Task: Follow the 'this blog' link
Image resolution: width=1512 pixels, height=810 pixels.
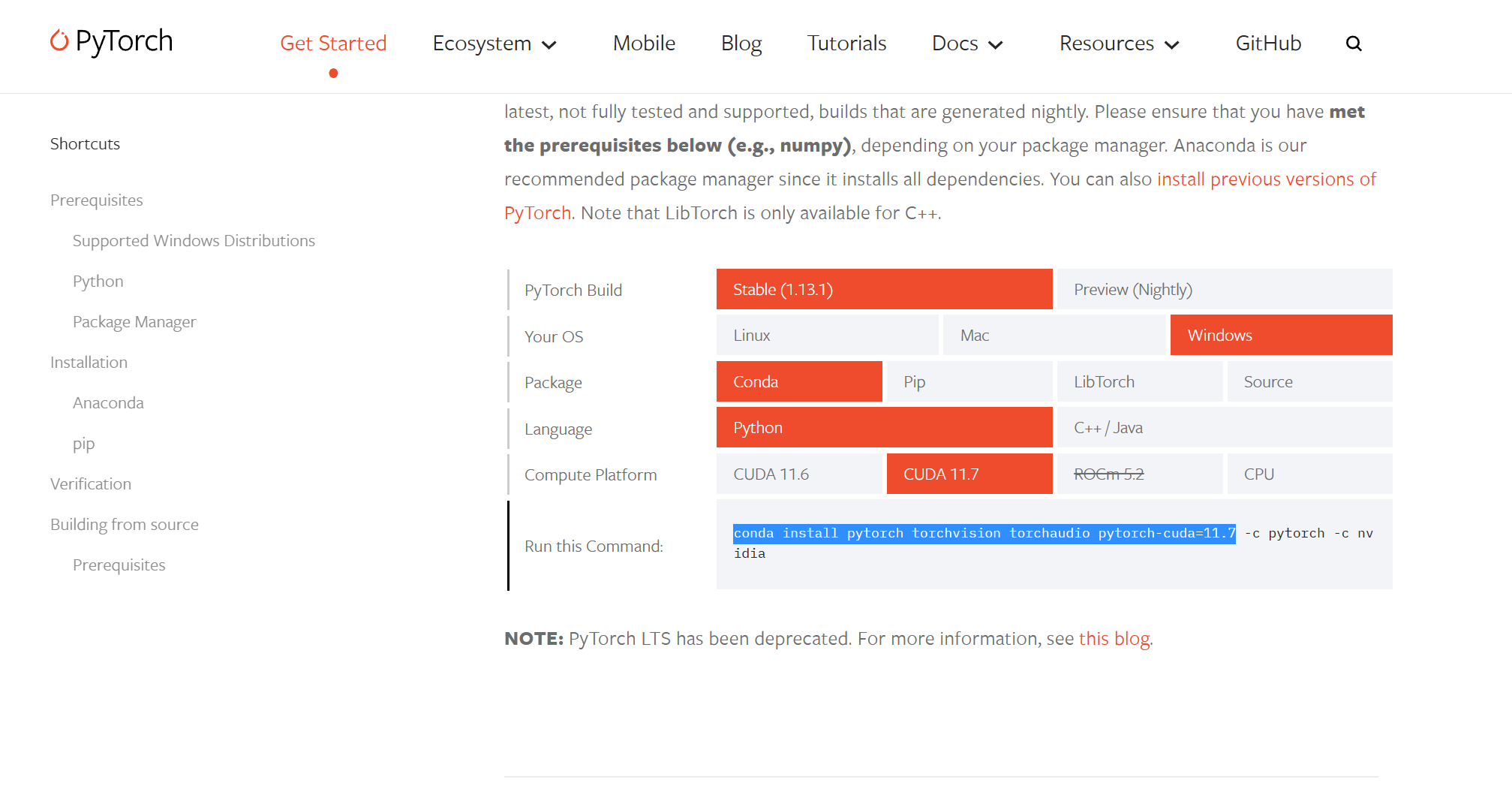Action: pyautogui.click(x=1114, y=639)
